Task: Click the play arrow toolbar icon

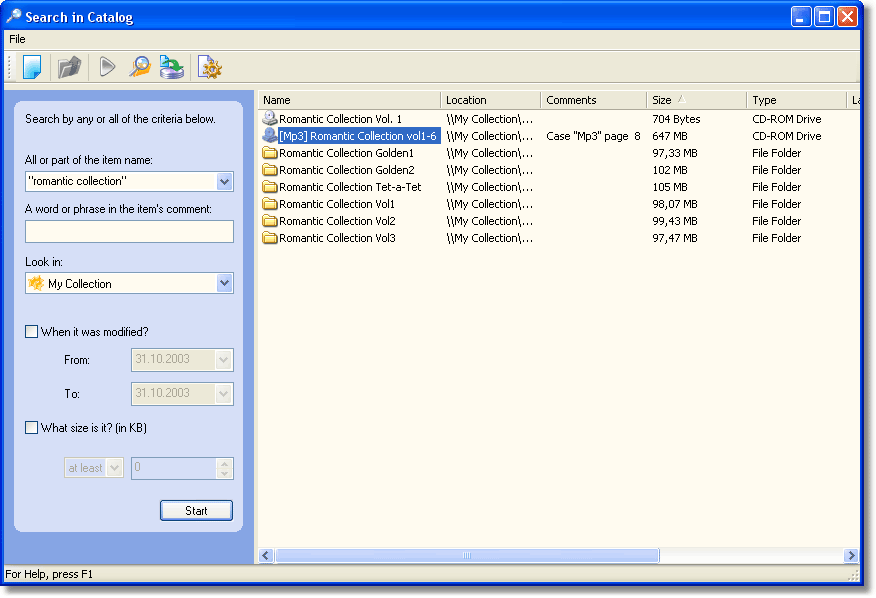Action: click(x=107, y=67)
